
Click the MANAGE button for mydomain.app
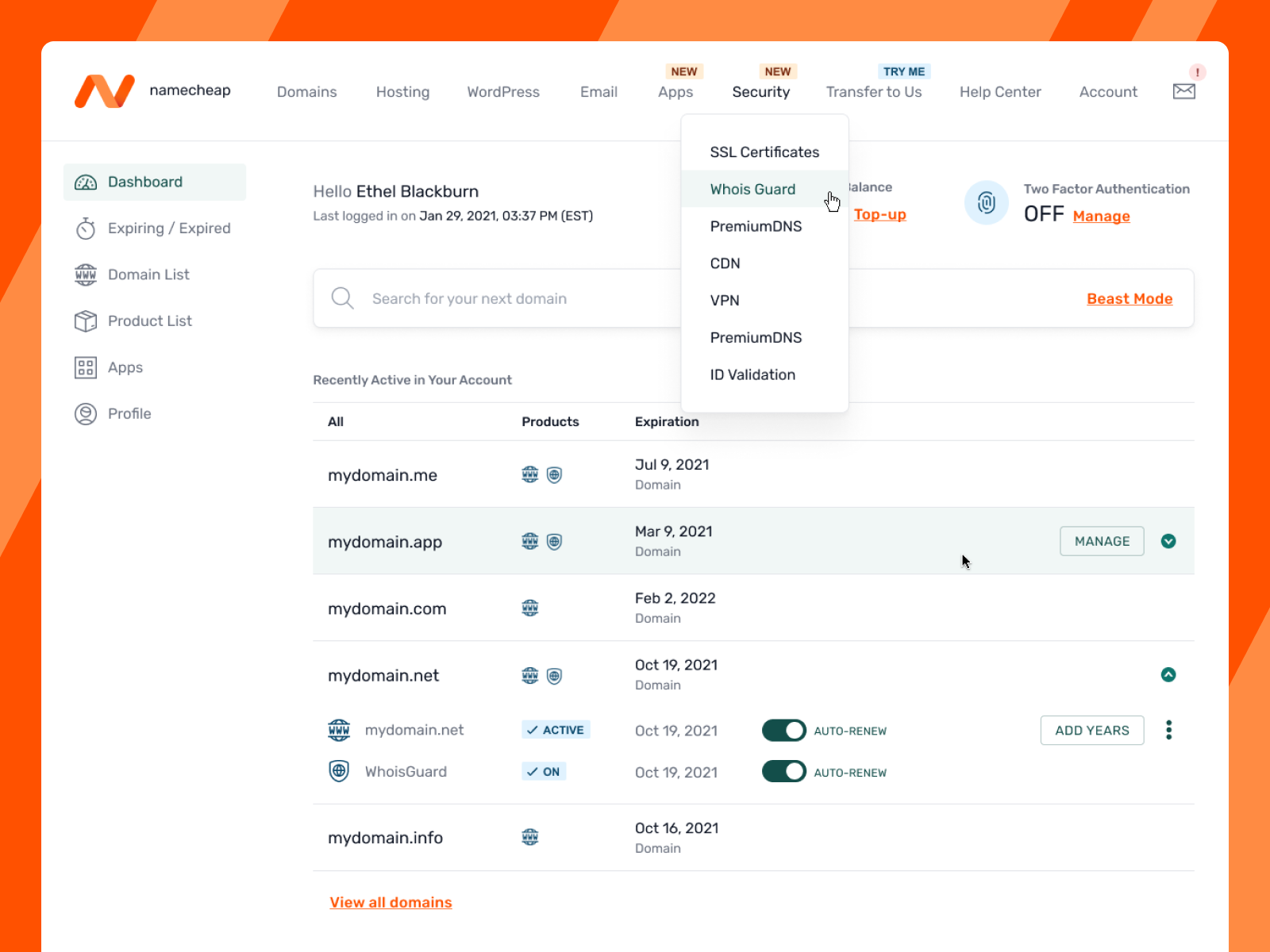[x=1102, y=541]
